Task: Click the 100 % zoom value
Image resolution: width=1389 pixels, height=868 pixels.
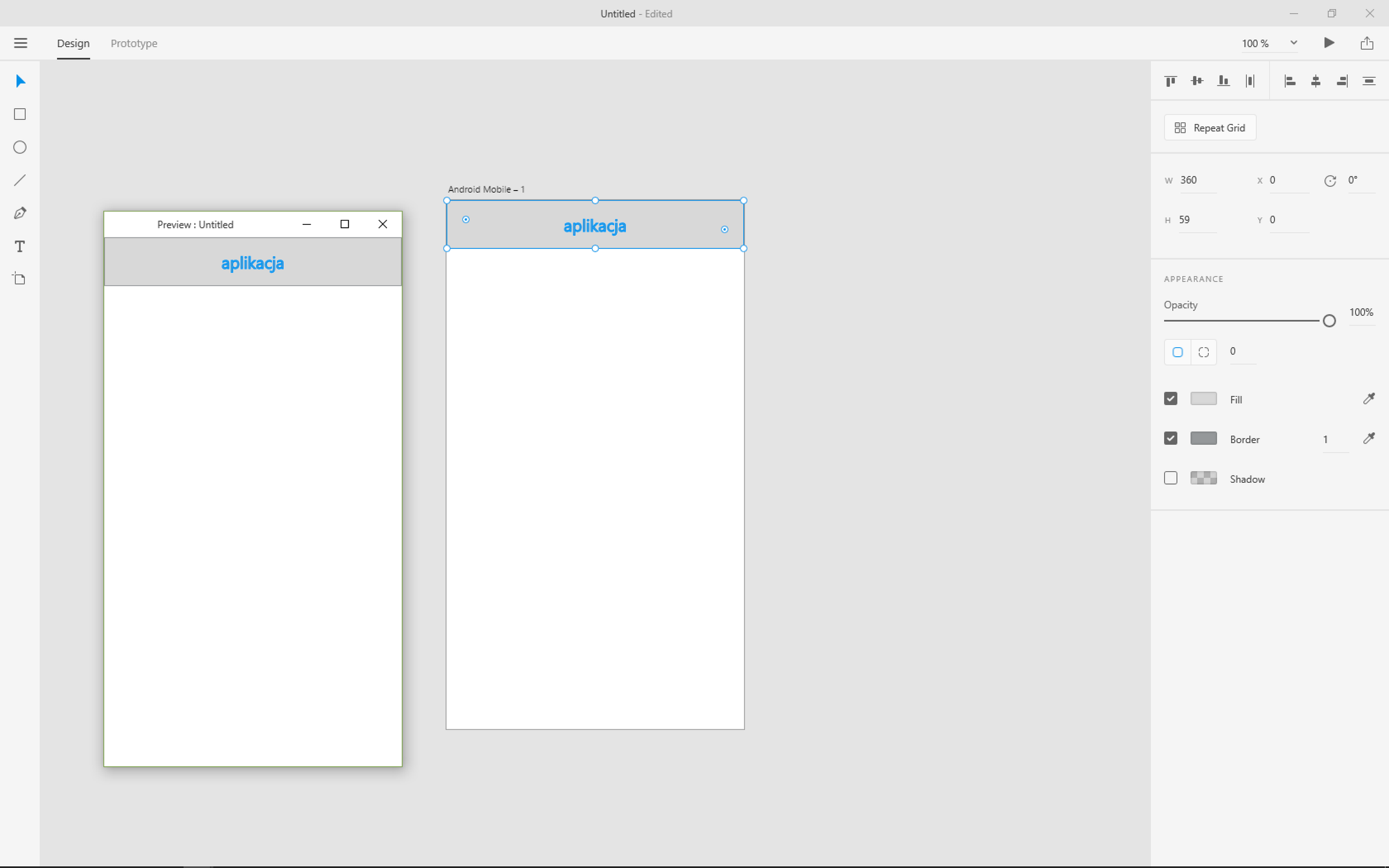Action: (1255, 43)
